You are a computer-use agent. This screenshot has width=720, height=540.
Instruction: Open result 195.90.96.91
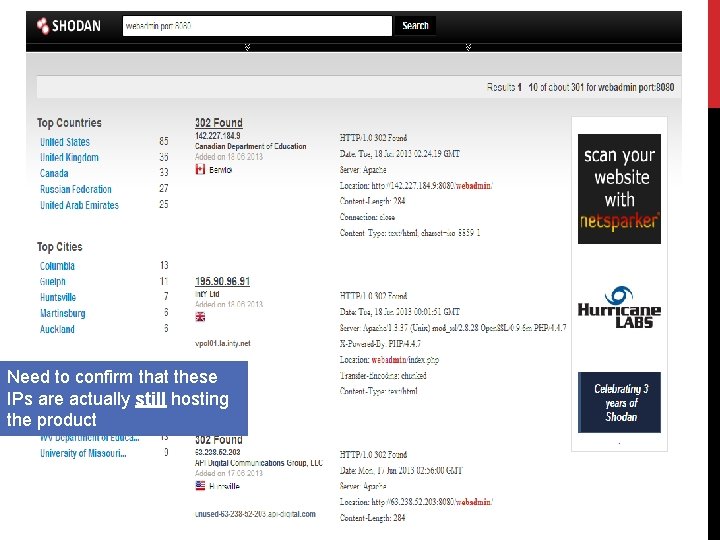point(222,281)
